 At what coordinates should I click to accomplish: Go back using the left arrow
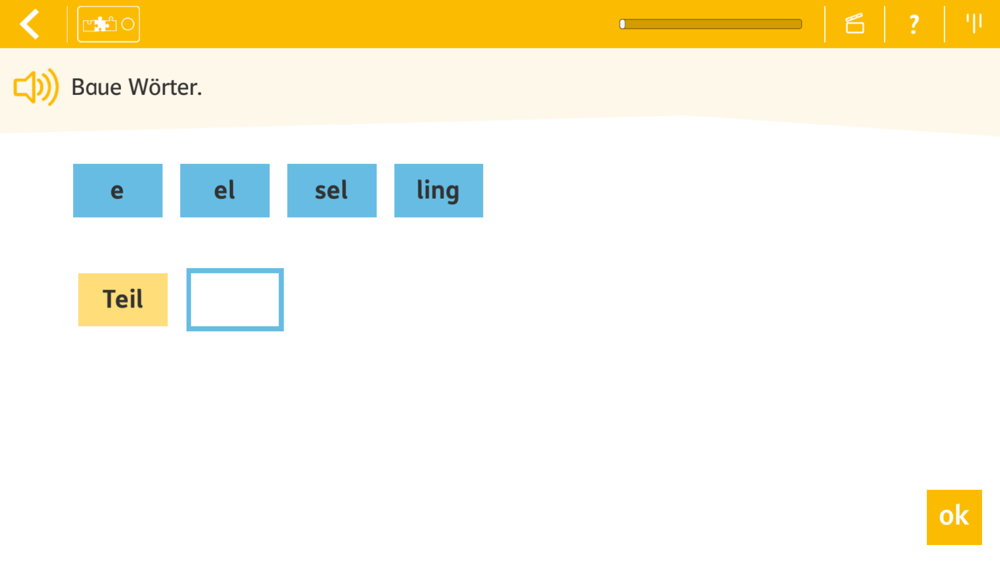(30, 24)
